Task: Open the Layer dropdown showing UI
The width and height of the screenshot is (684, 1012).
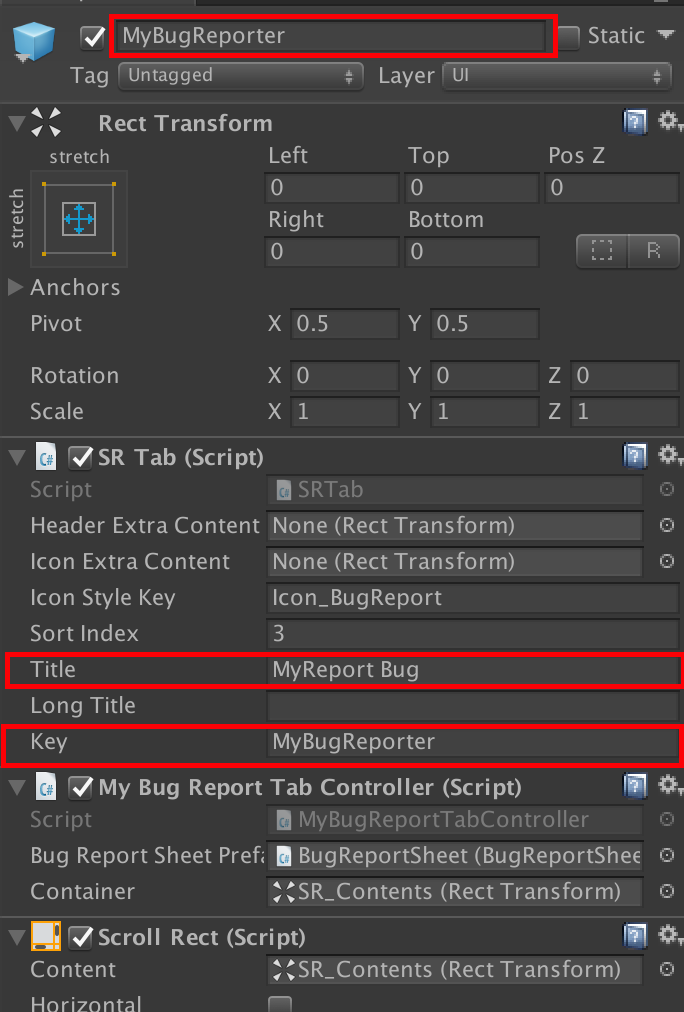Action: [557, 76]
